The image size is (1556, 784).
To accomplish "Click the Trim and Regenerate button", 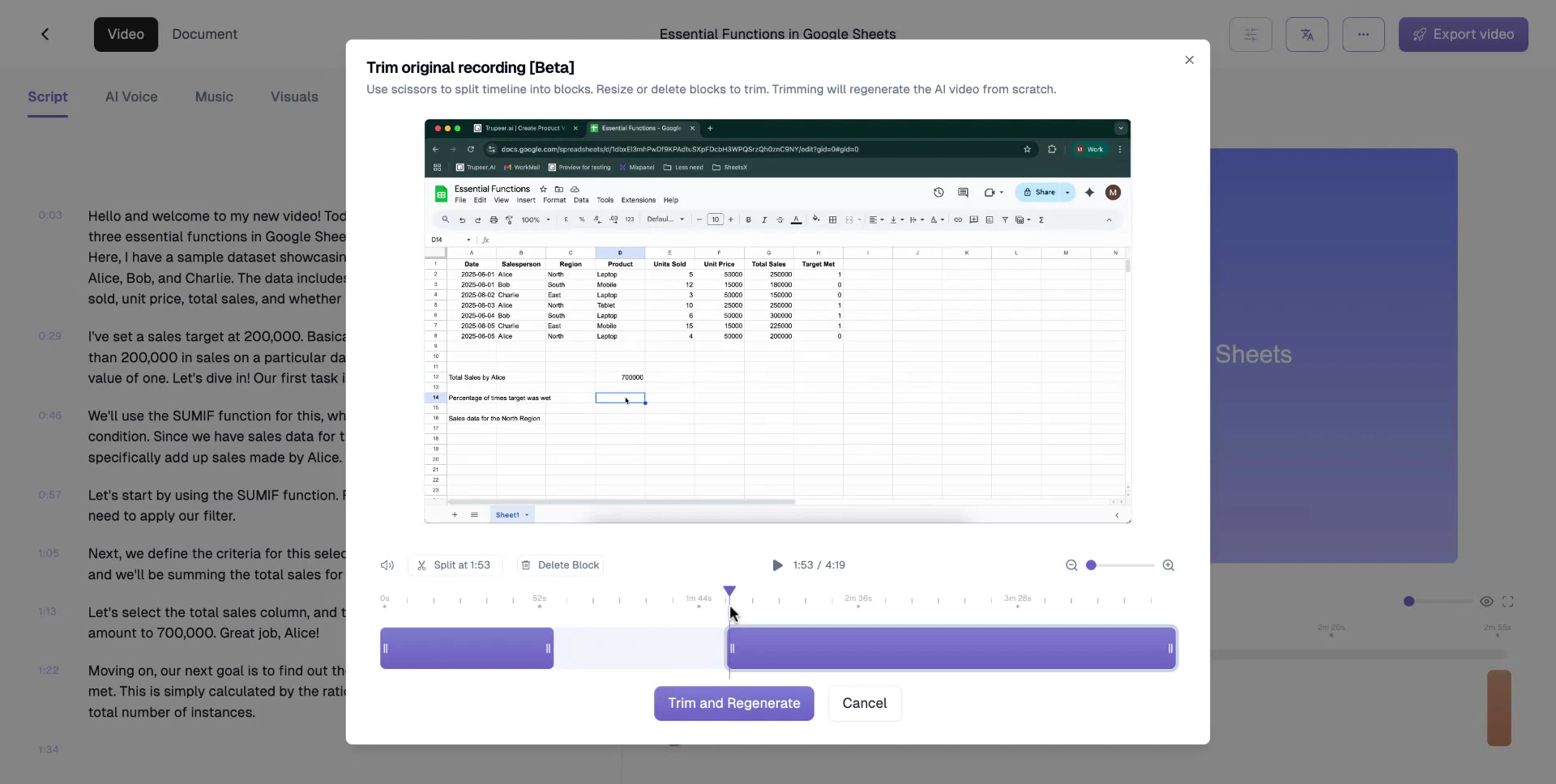I will 733,704.
